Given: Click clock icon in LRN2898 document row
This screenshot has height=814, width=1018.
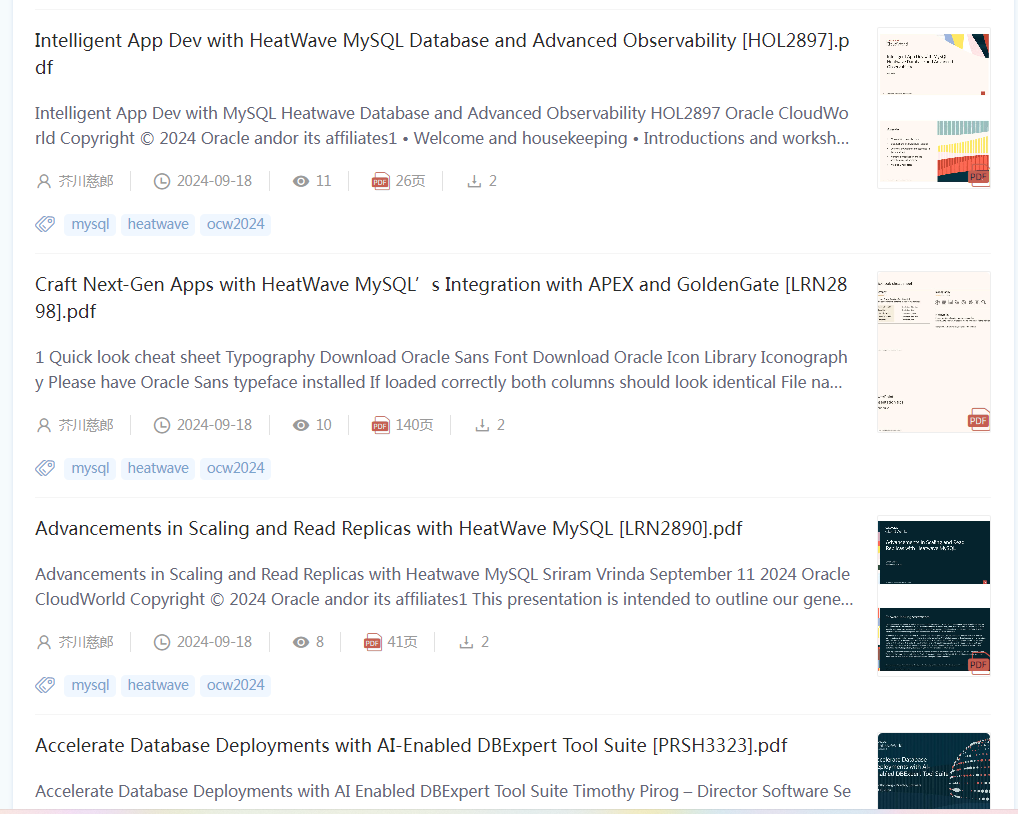Looking at the screenshot, I should 162,425.
